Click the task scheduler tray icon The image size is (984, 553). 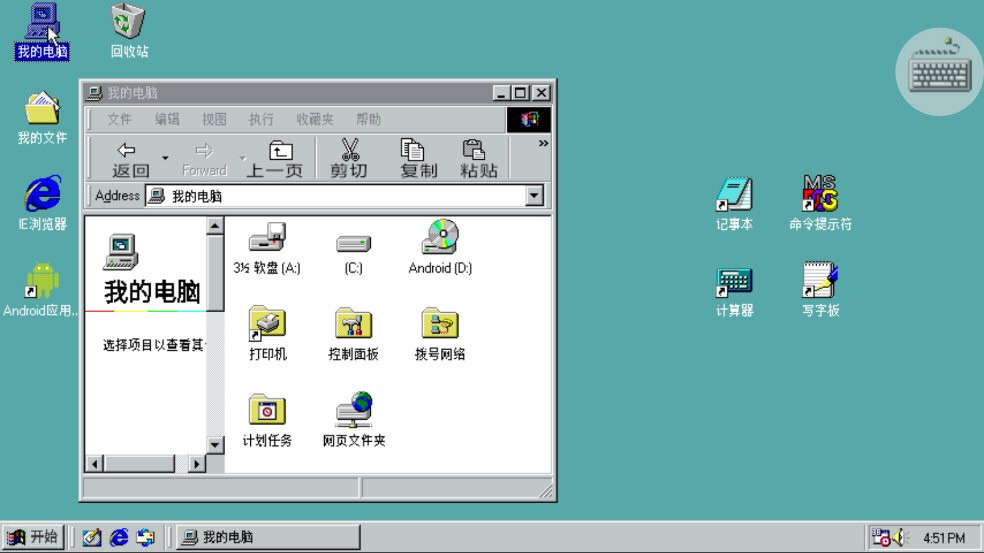click(x=880, y=537)
